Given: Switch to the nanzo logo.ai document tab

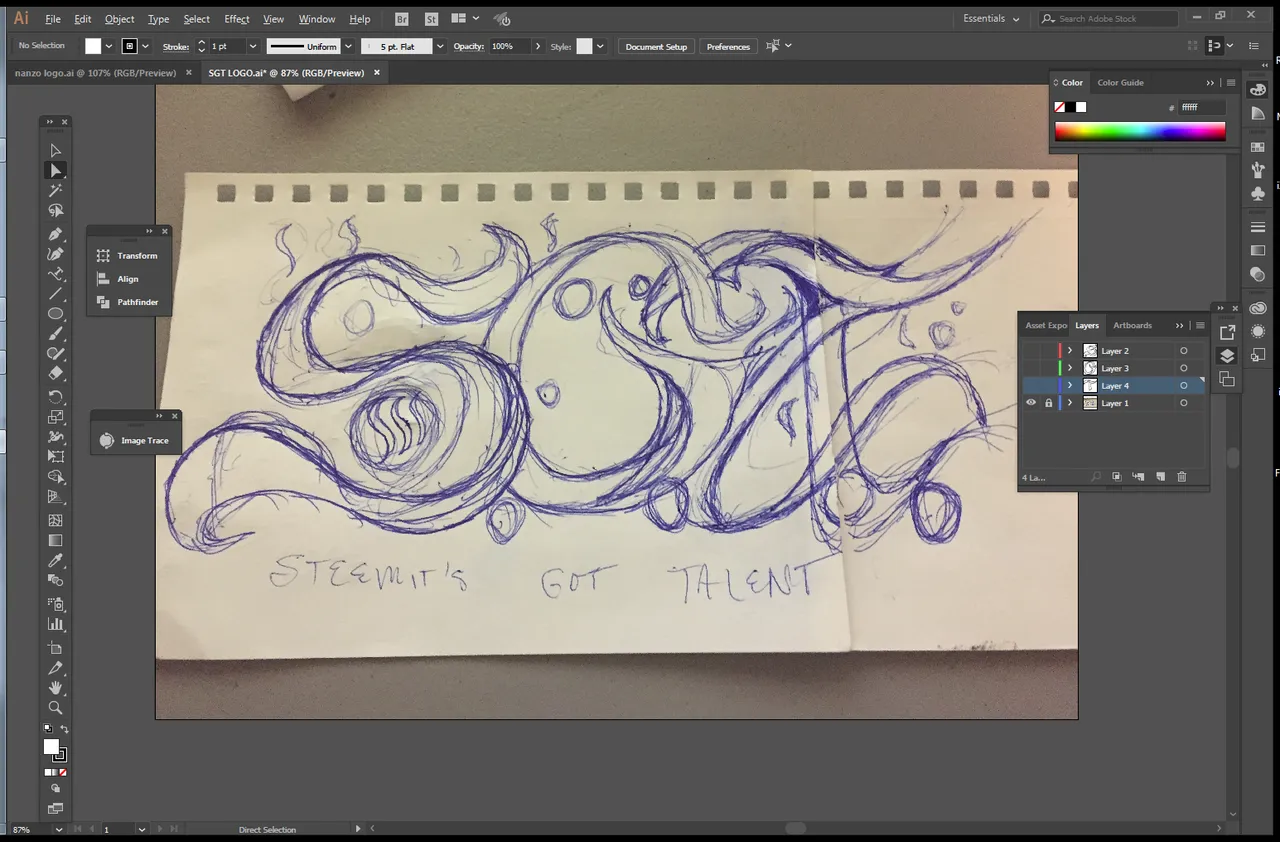Looking at the screenshot, I should click(95, 73).
